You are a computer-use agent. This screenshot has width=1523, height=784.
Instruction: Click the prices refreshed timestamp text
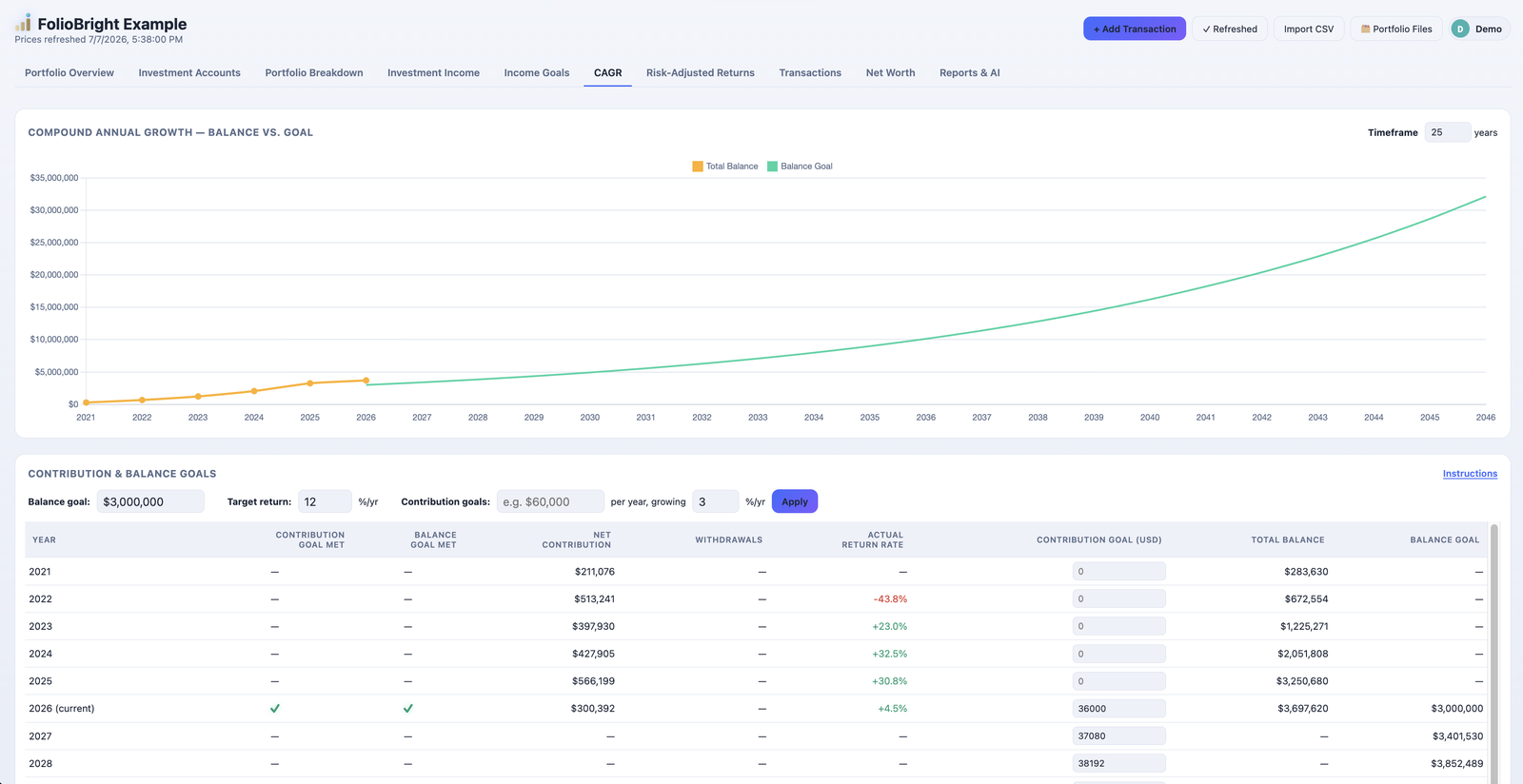[x=99, y=40]
